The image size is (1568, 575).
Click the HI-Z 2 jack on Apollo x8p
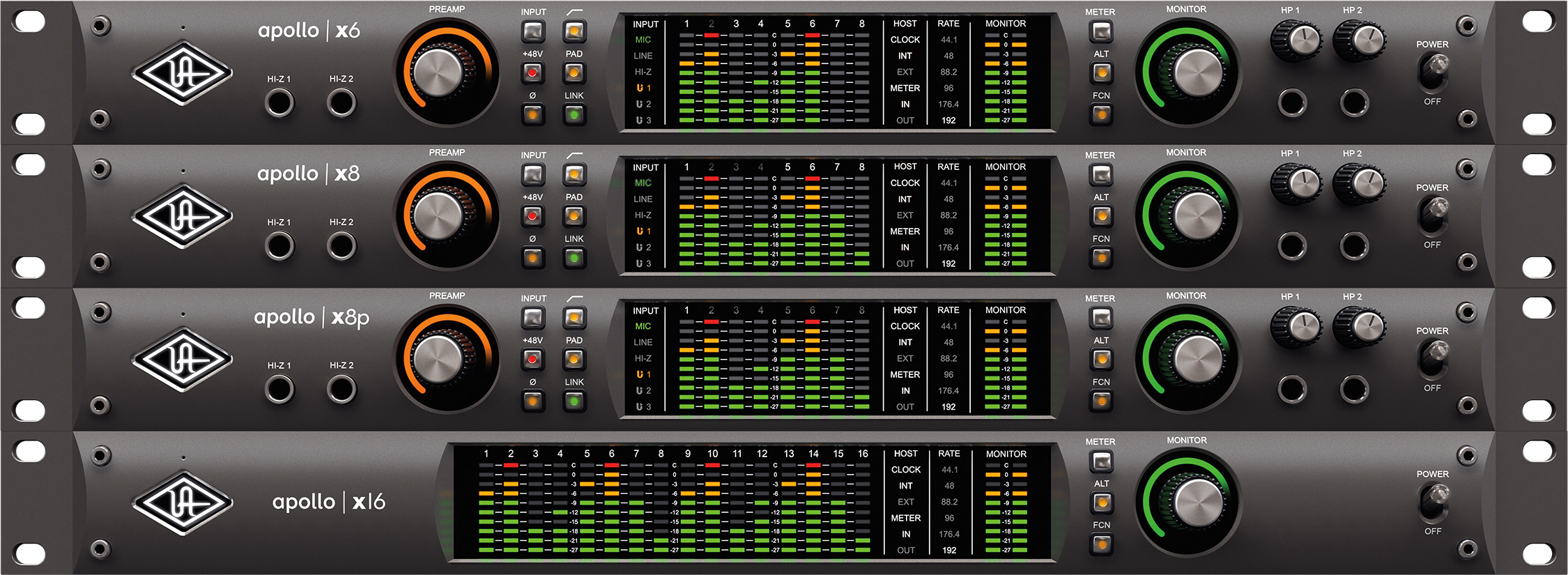coord(341,390)
